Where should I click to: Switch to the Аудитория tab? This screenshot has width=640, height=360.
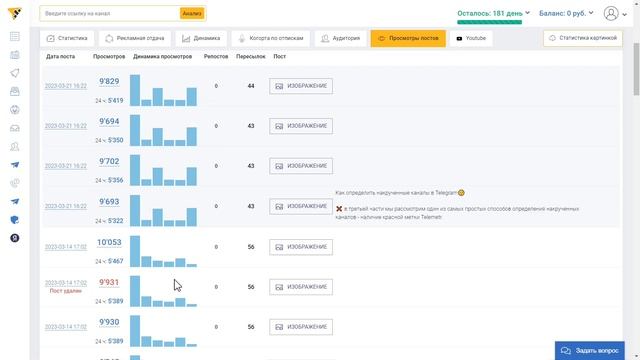(x=340, y=38)
